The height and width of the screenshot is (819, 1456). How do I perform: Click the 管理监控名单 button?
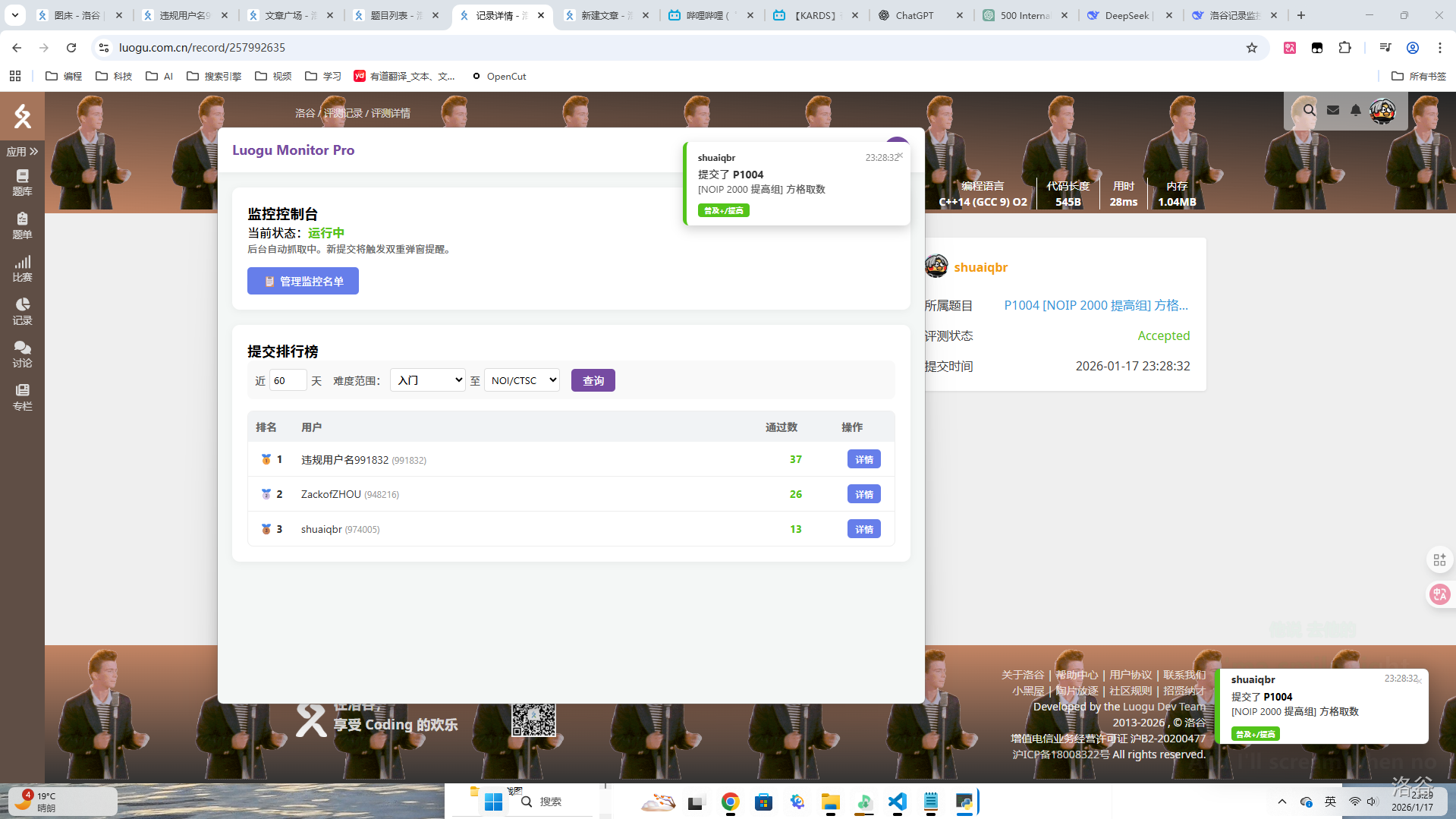[x=303, y=281]
